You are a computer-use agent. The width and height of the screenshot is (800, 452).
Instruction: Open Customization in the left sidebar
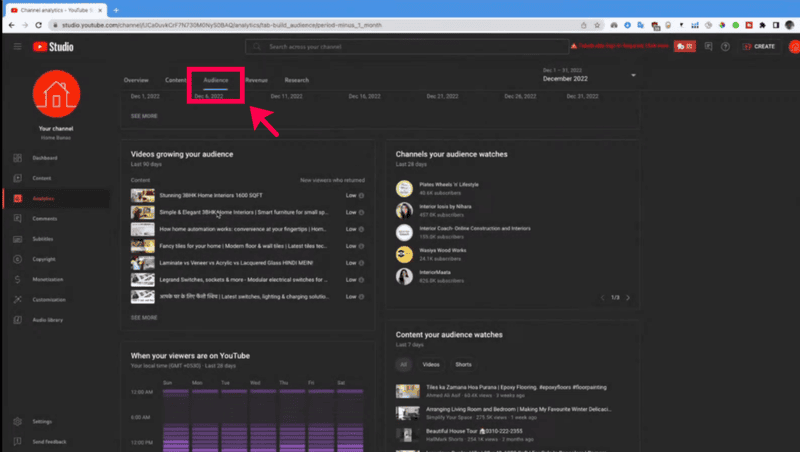[47, 299]
